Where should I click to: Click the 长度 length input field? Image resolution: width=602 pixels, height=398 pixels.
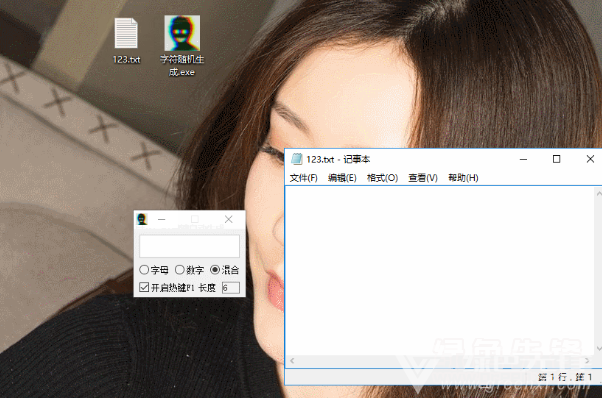coord(231,287)
